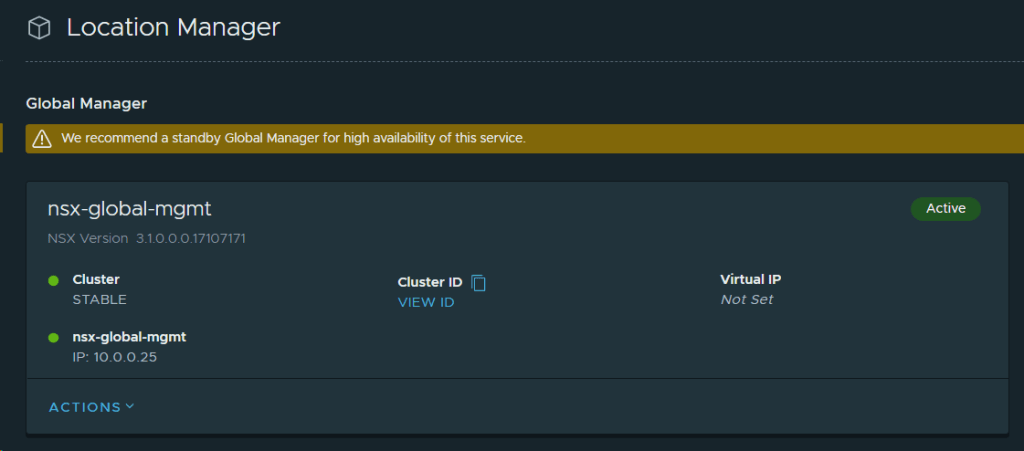
Task: Select the nsx-global-mgmt node name label
Action: click(x=130, y=337)
